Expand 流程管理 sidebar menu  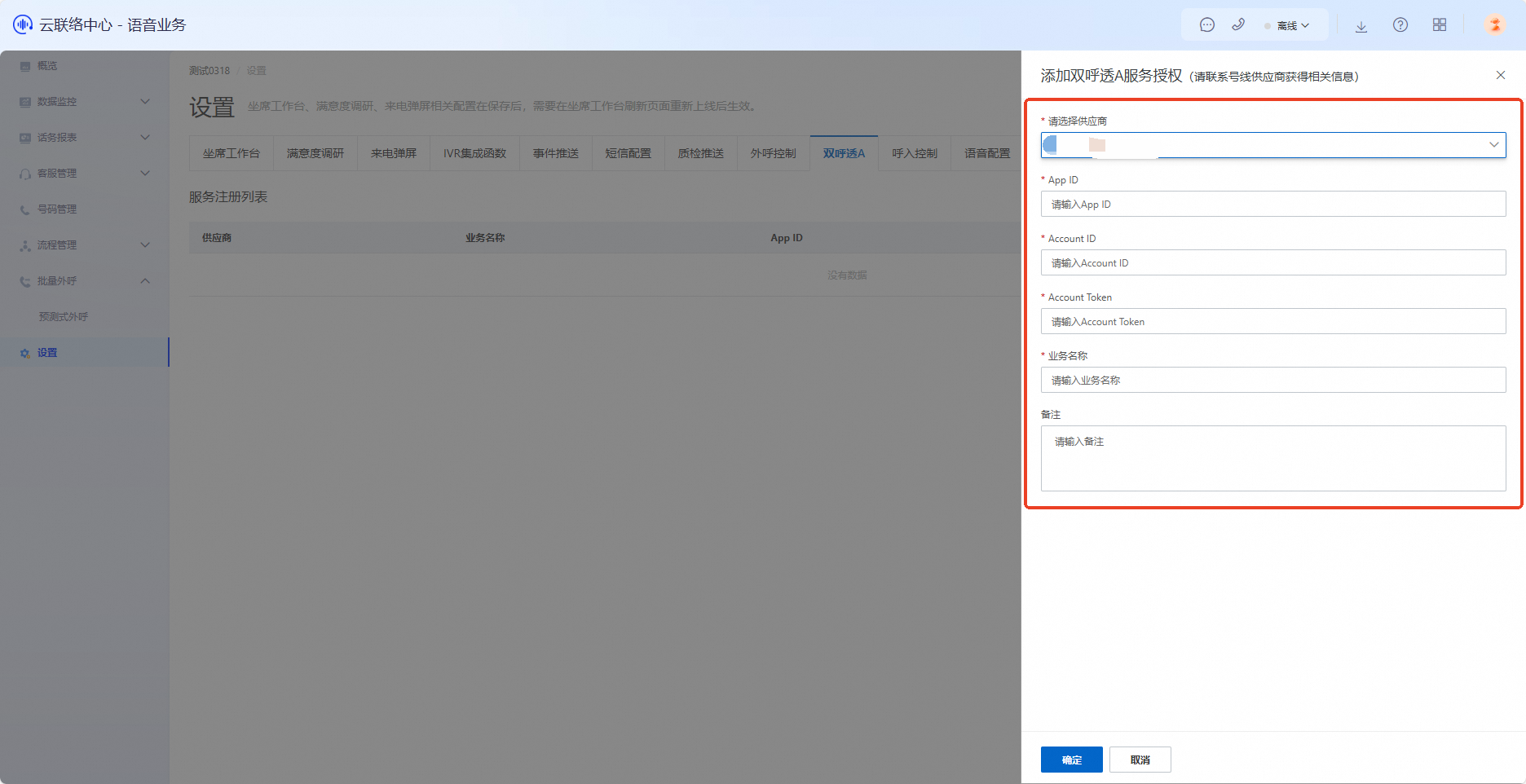[x=85, y=245]
